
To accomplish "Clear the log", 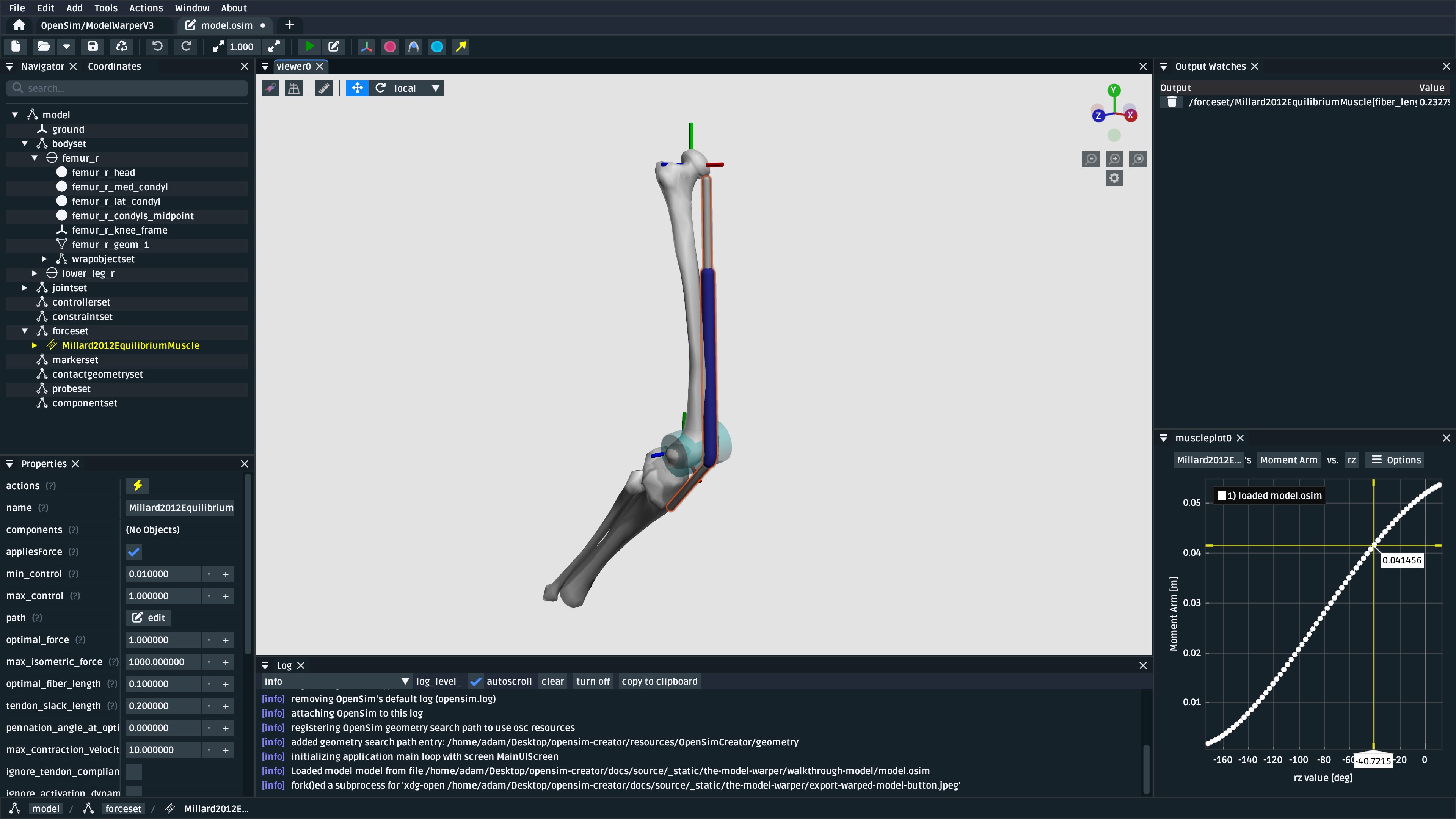I will [552, 682].
